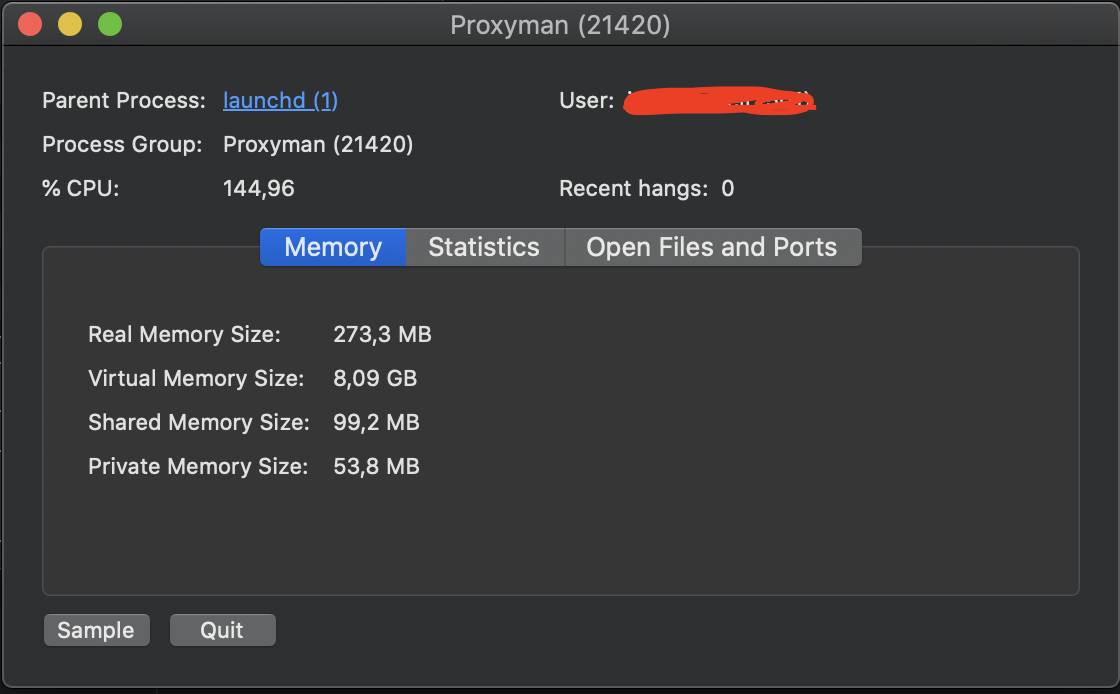Open the launchd (1) parent process link
This screenshot has height=694, width=1120.
pyautogui.click(x=280, y=100)
